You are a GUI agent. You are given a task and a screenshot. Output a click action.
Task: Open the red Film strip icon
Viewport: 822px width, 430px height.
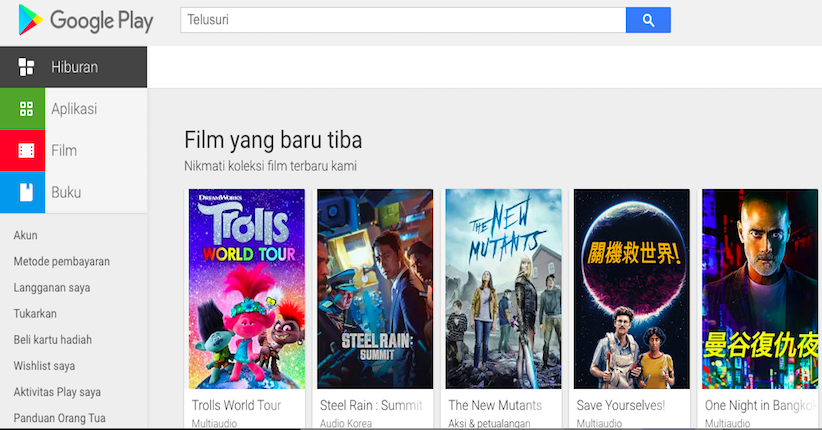[26, 151]
